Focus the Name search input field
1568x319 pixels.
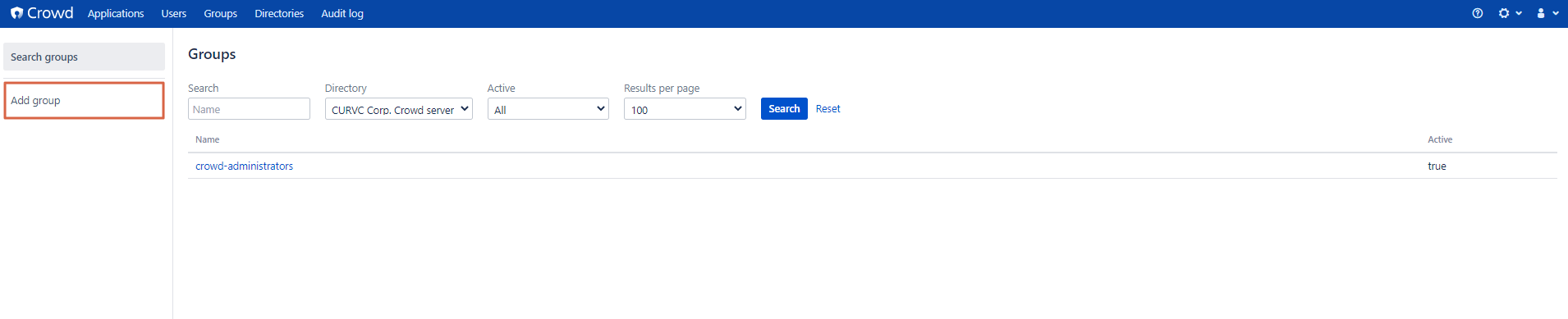[249, 109]
